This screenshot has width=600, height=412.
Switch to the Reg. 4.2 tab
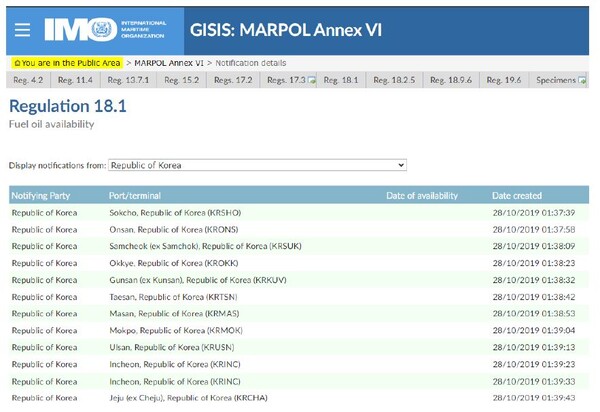pyautogui.click(x=26, y=80)
